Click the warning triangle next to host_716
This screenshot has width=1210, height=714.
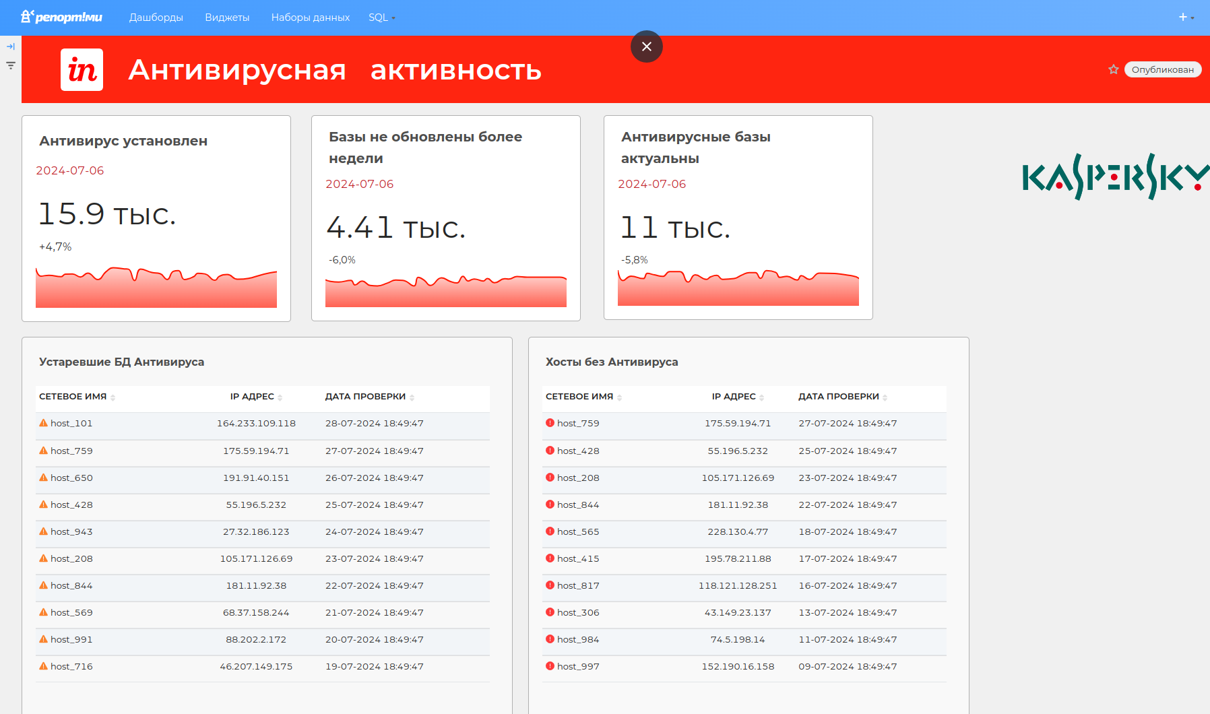pos(43,666)
